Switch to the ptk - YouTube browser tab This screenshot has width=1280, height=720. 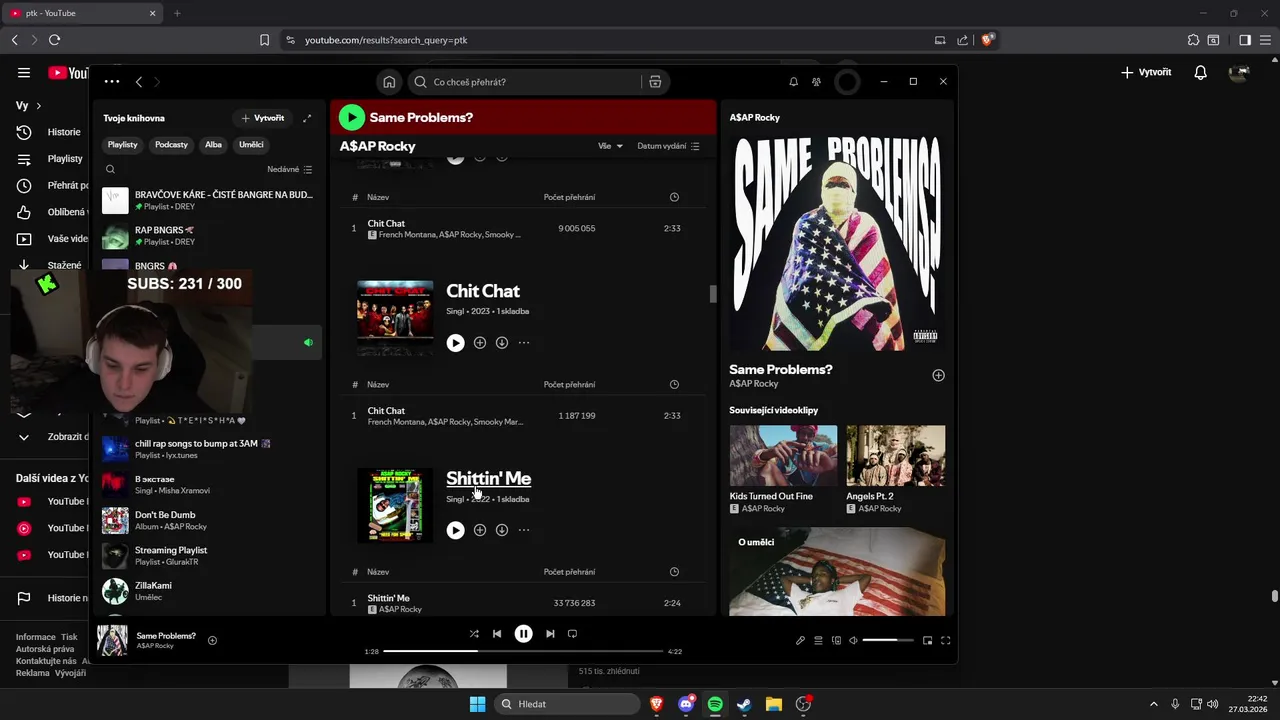(83, 13)
